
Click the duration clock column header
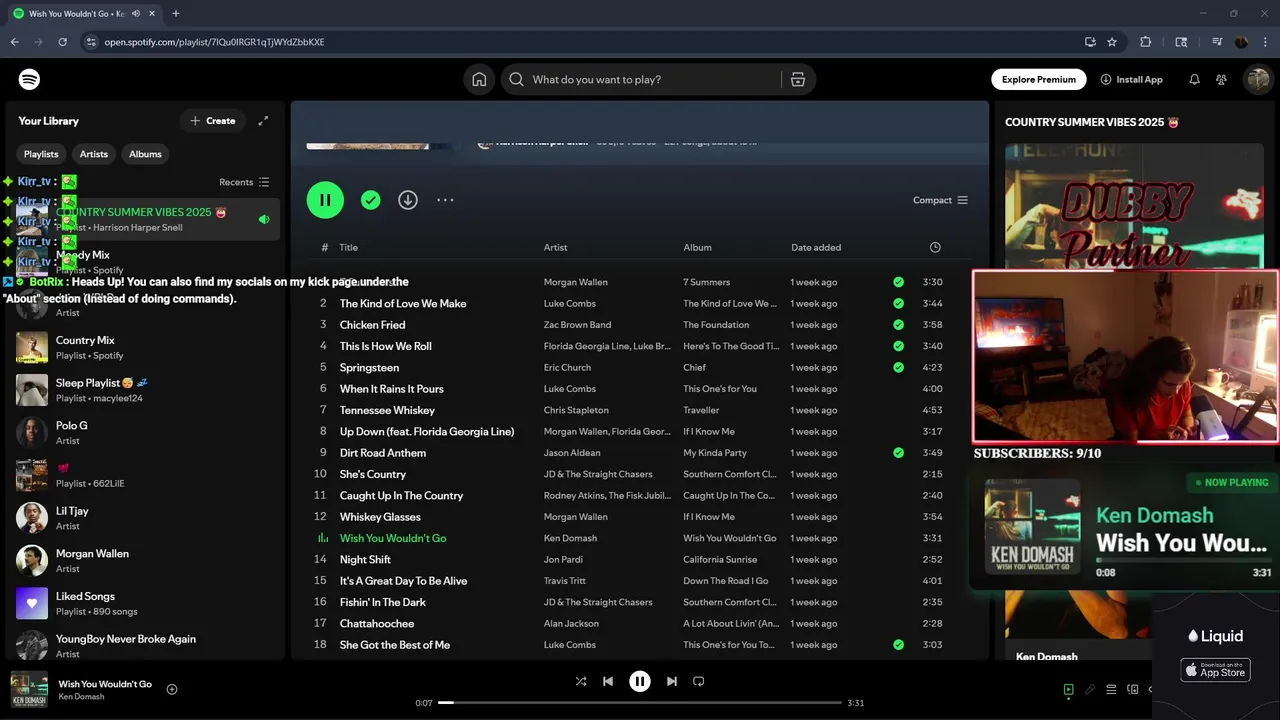935,247
